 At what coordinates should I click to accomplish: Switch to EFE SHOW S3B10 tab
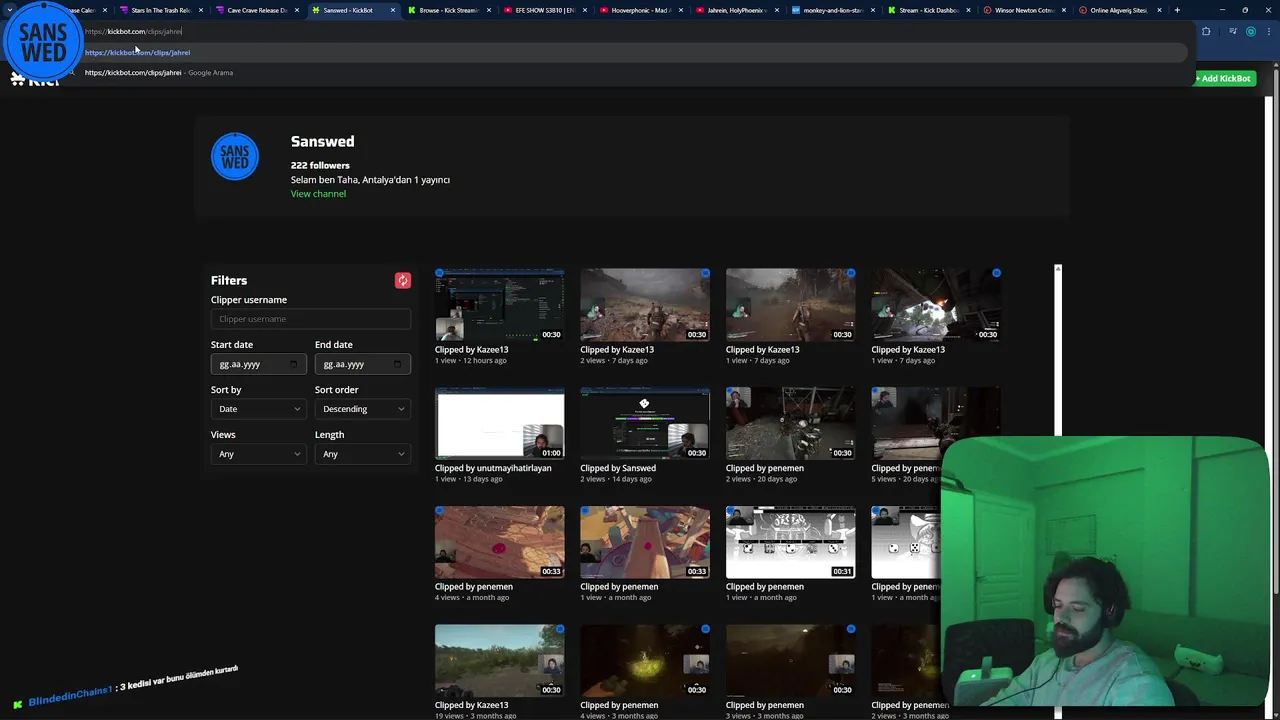point(544,10)
